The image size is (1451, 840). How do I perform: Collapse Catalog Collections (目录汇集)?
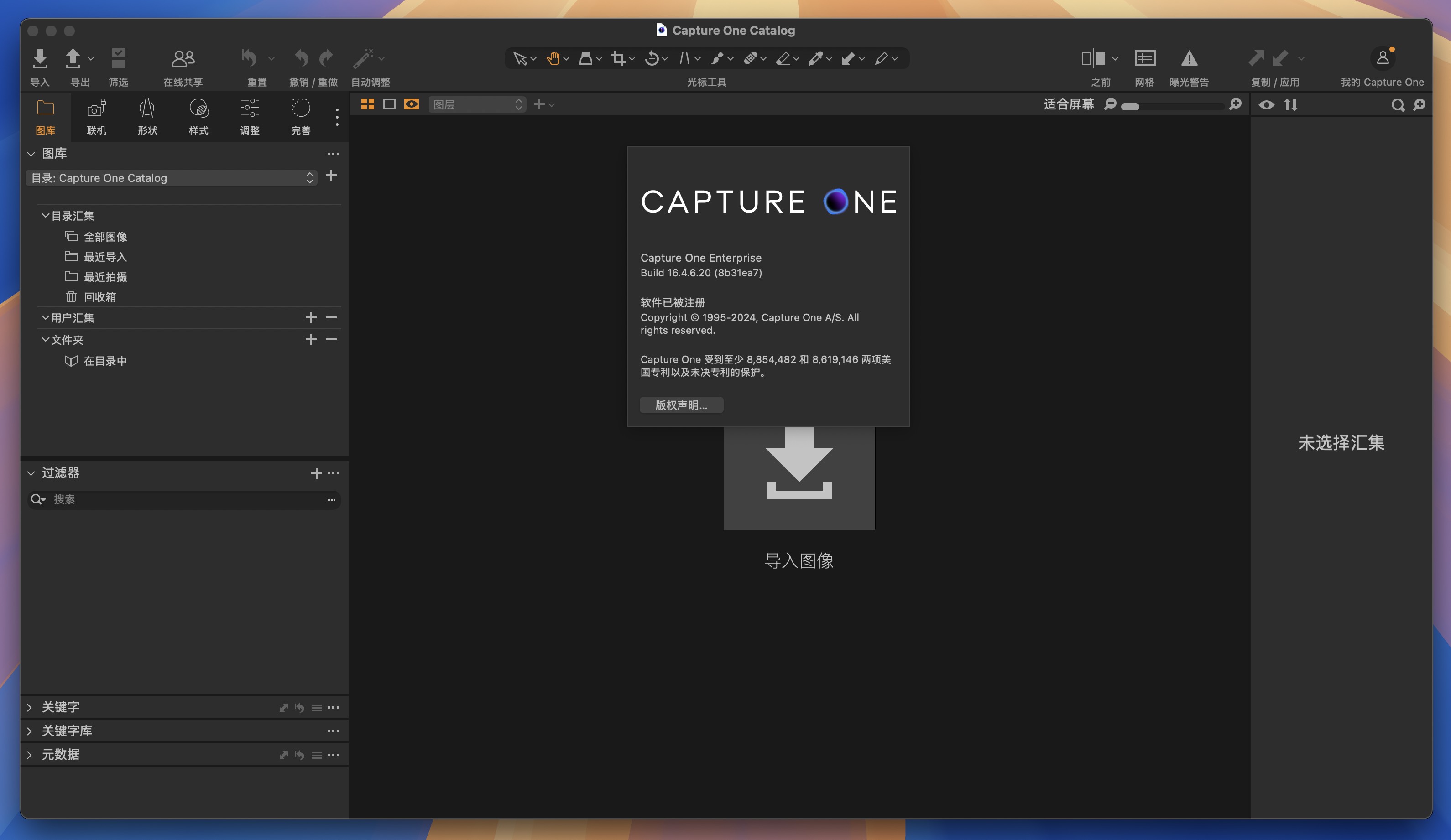(45, 215)
